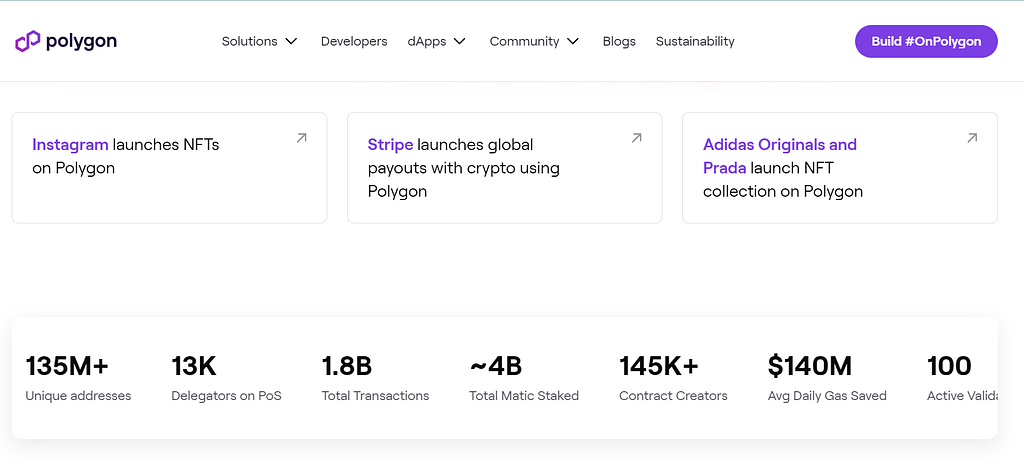The image size is (1024, 474).
Task: Navigate to the Sustainability page
Action: coord(695,41)
